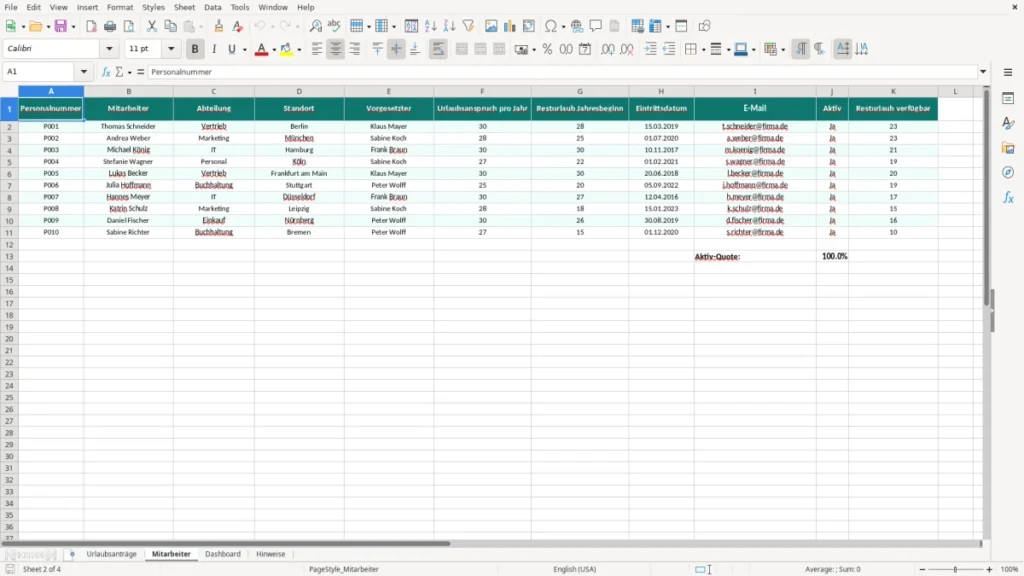
Task: Click the Select Function sum button
Action: coord(120,72)
